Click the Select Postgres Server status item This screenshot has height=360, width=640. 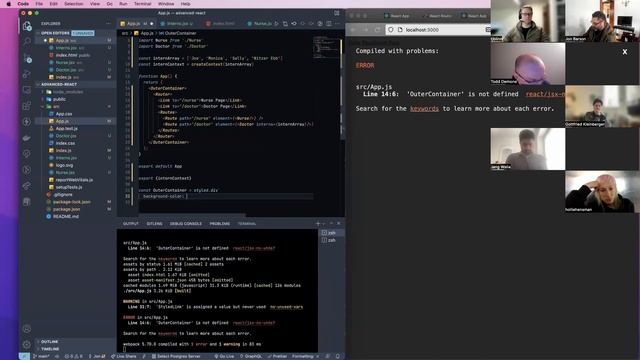pos(176,356)
